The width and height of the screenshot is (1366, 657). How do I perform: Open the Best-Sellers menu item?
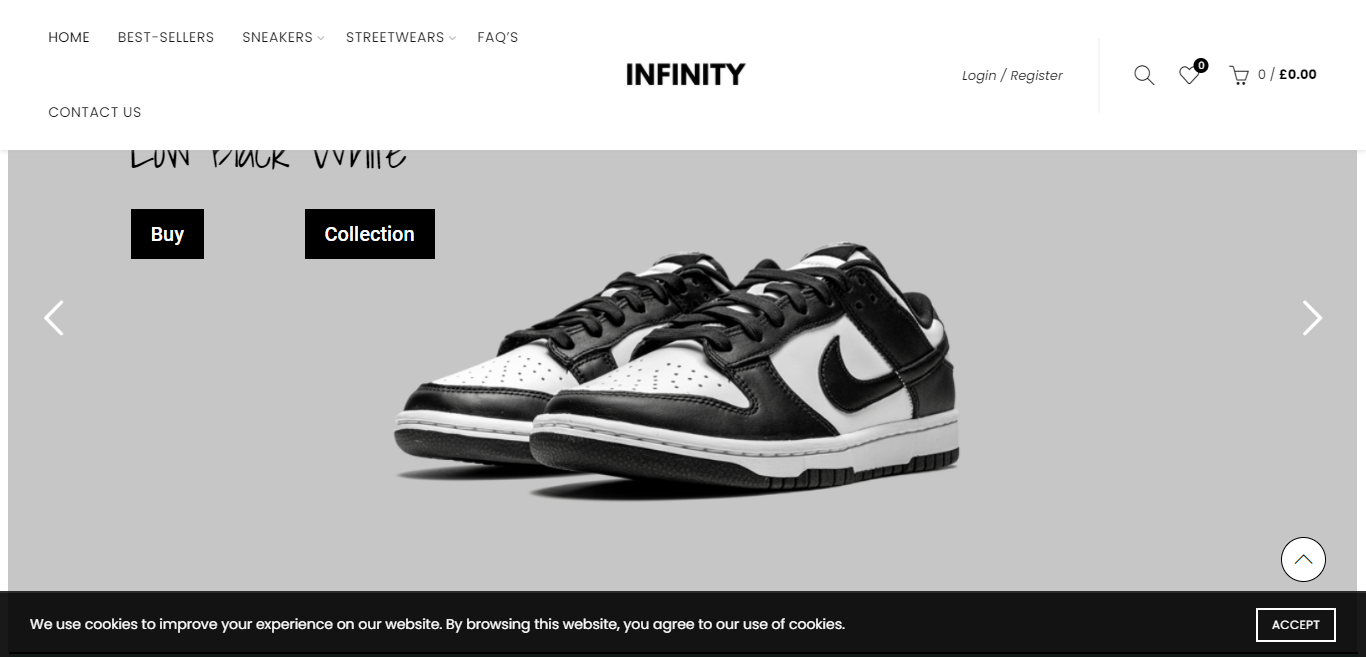point(166,37)
